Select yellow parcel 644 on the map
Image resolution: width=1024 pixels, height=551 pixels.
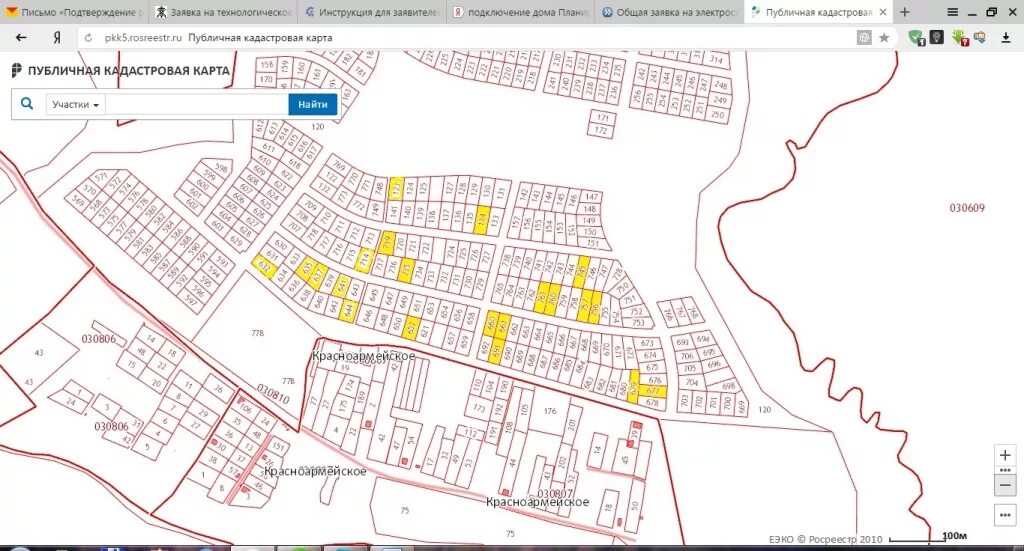pyautogui.click(x=349, y=310)
